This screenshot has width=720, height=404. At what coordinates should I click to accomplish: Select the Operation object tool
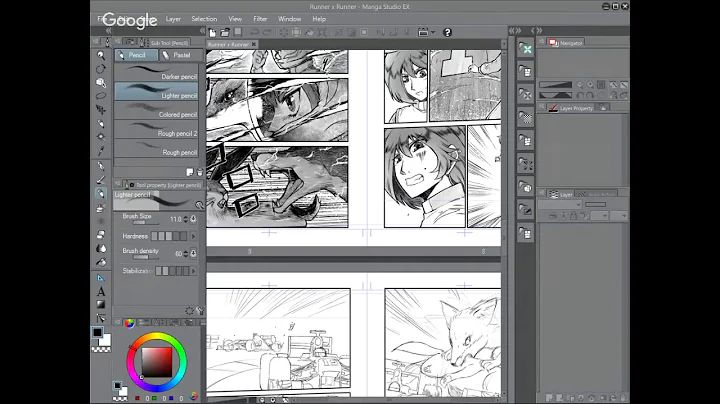(101, 83)
